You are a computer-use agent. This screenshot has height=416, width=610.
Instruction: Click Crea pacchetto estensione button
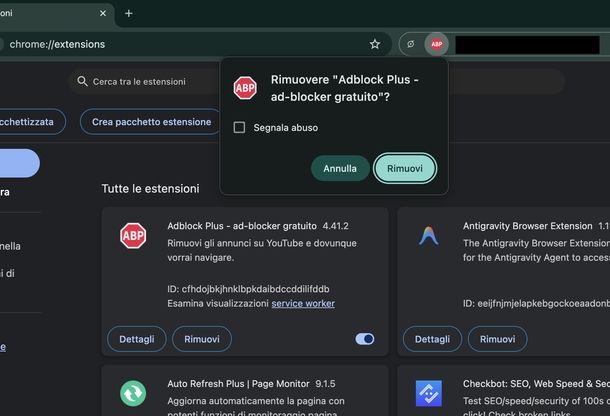pos(151,122)
